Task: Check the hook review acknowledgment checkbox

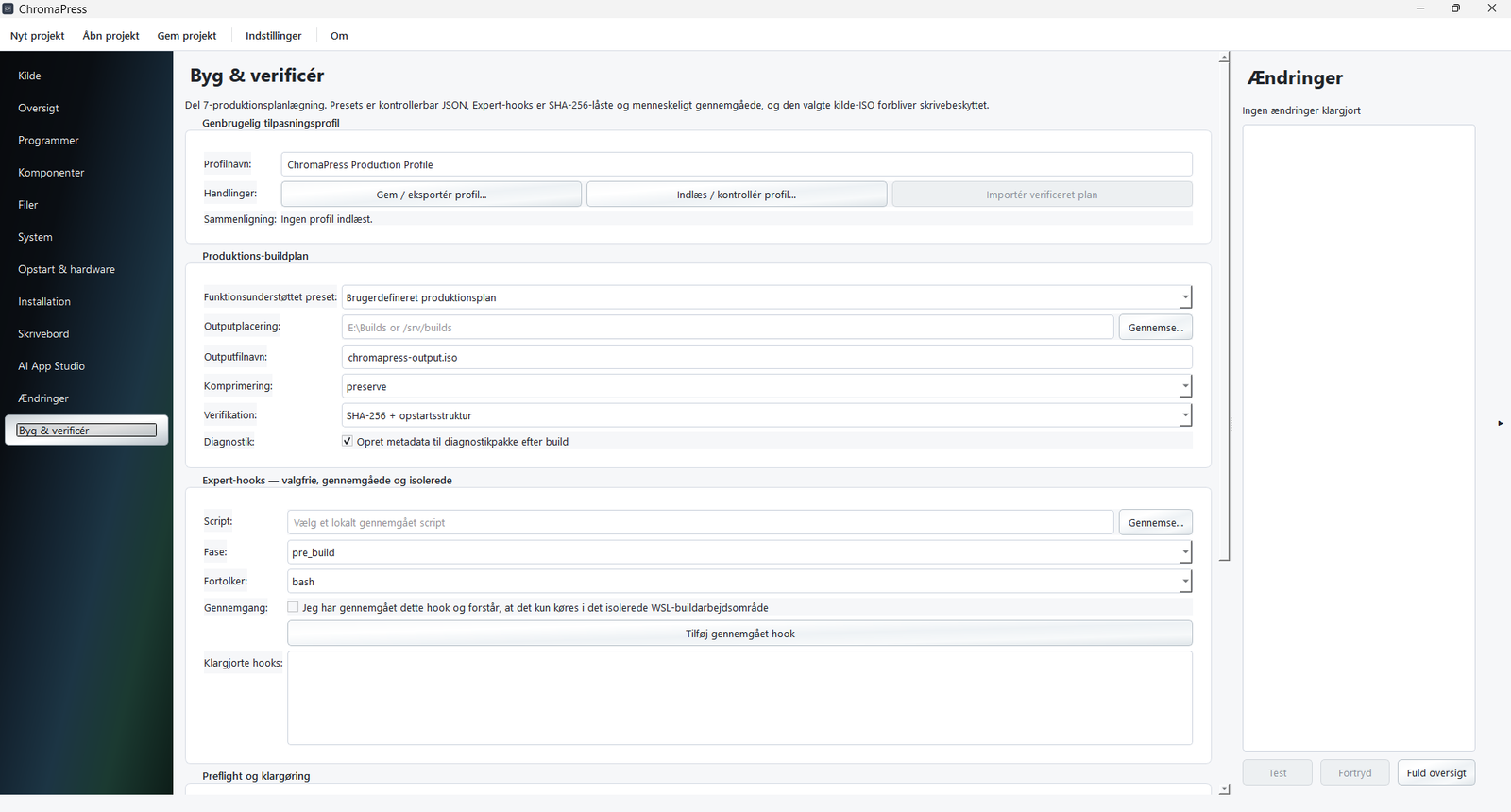Action: click(x=293, y=607)
